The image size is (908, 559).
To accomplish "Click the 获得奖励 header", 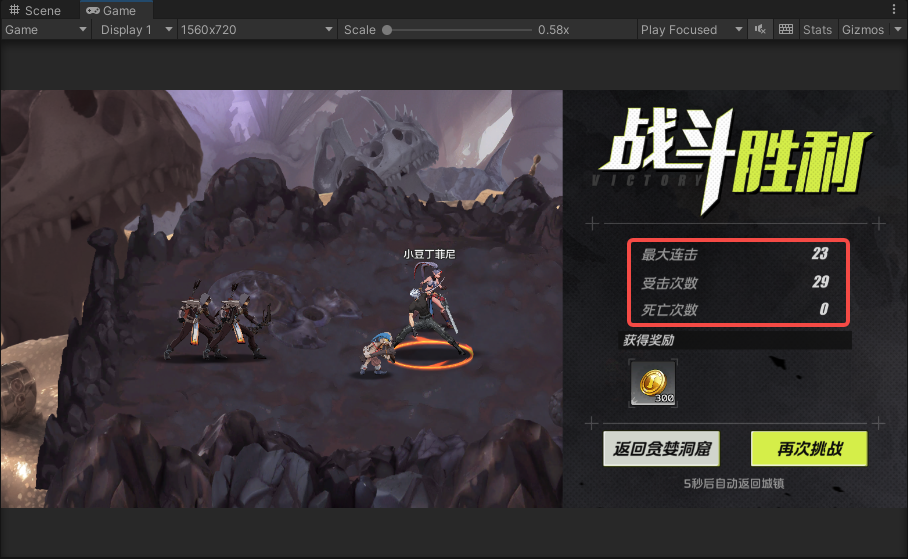I will pos(649,340).
